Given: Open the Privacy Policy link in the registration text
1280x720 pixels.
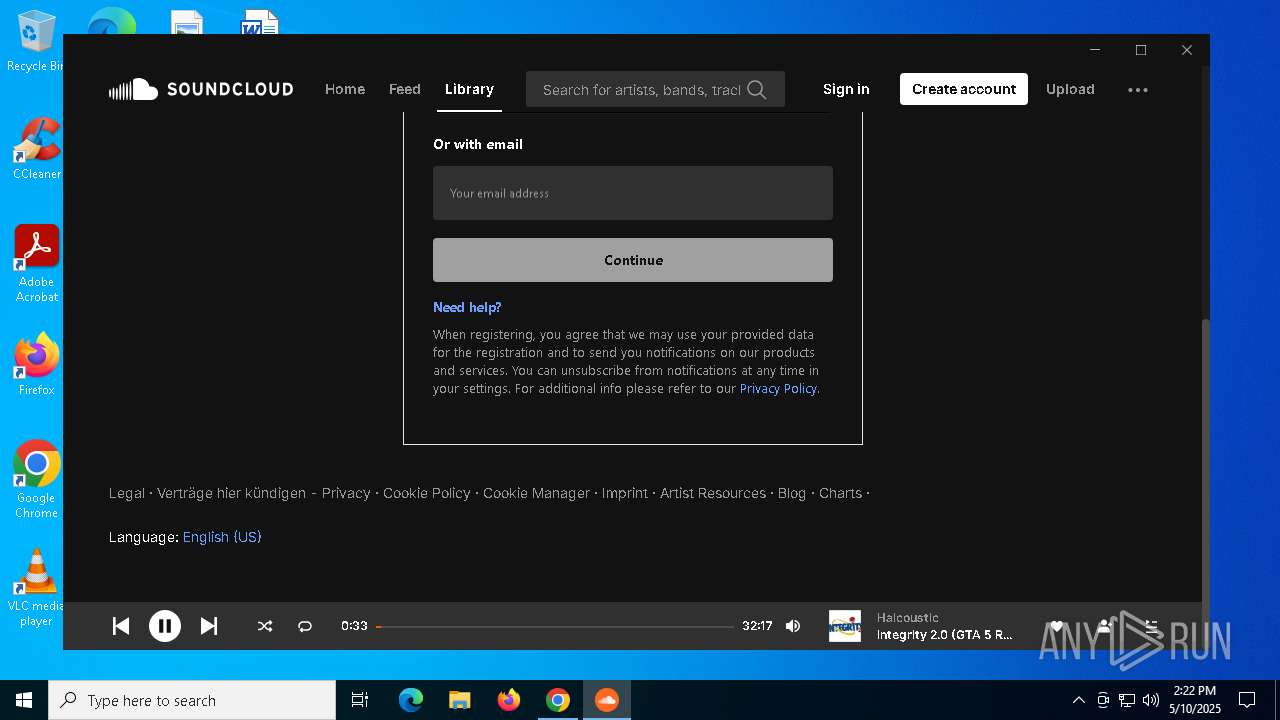Looking at the screenshot, I should [778, 389].
